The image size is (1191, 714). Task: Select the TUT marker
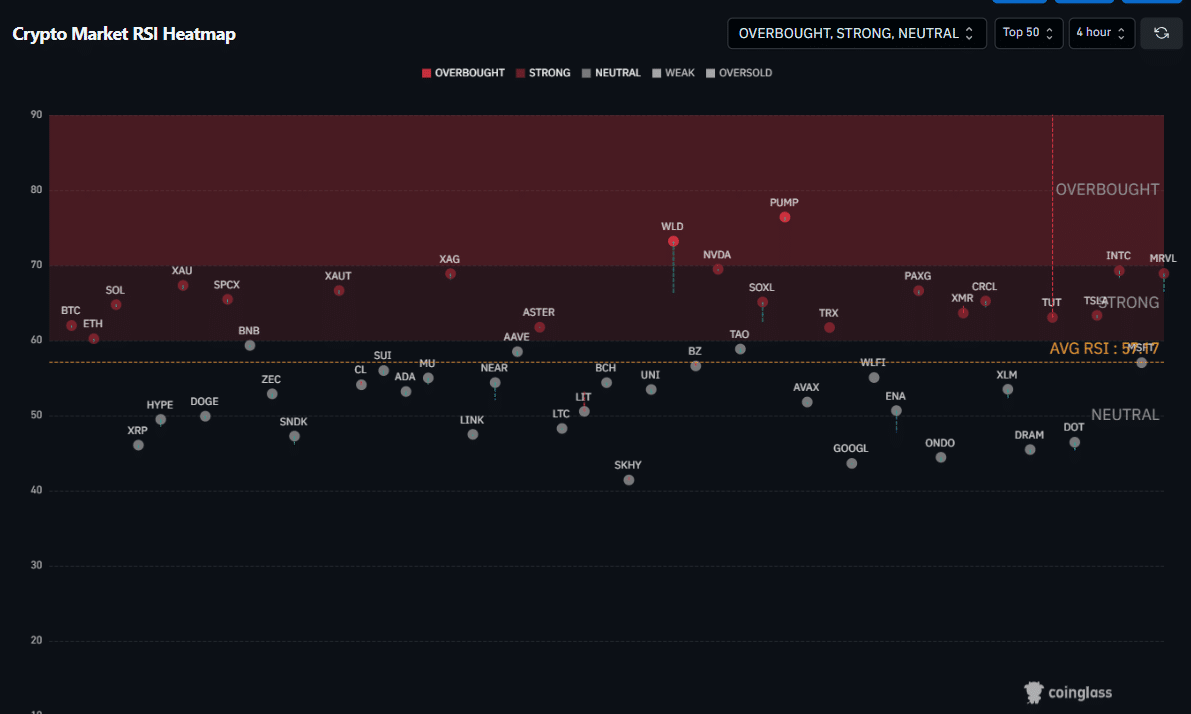point(1052,318)
